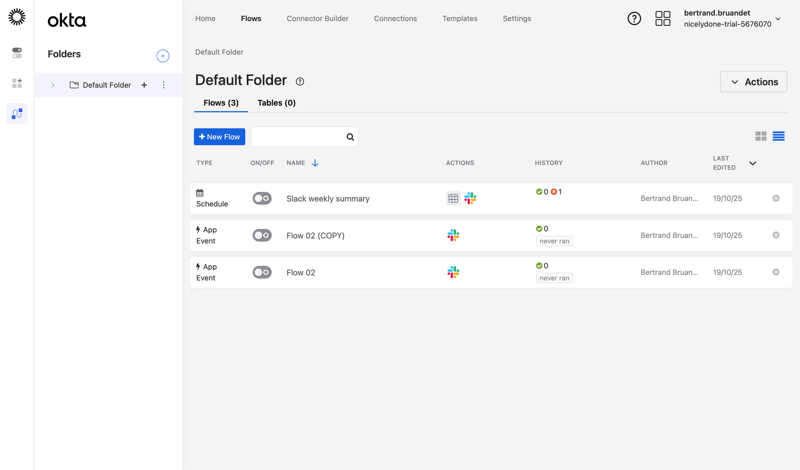Click the New Flow button
Screen dimensions: 800x470
219,137
